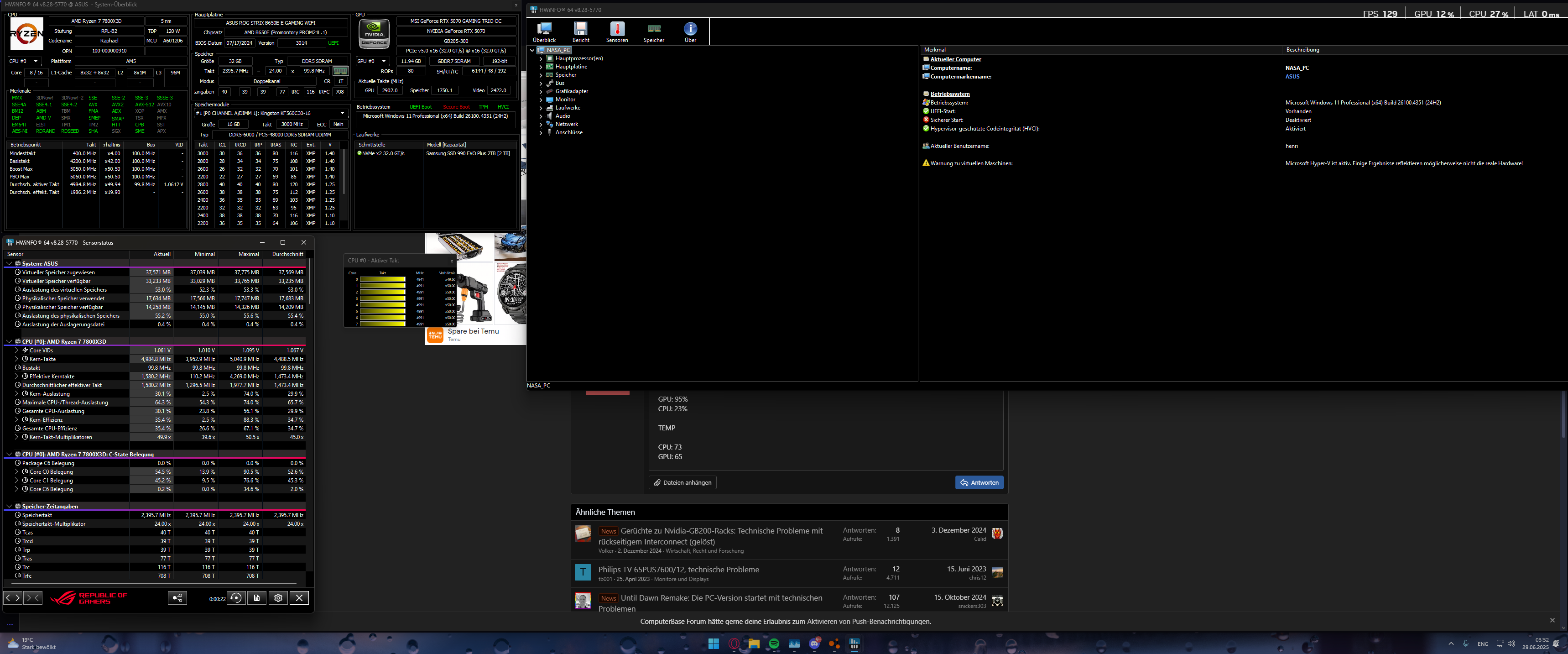Image resolution: width=1568 pixels, height=654 pixels.
Task: Click the log file document icon
Action: pyautogui.click(x=257, y=598)
